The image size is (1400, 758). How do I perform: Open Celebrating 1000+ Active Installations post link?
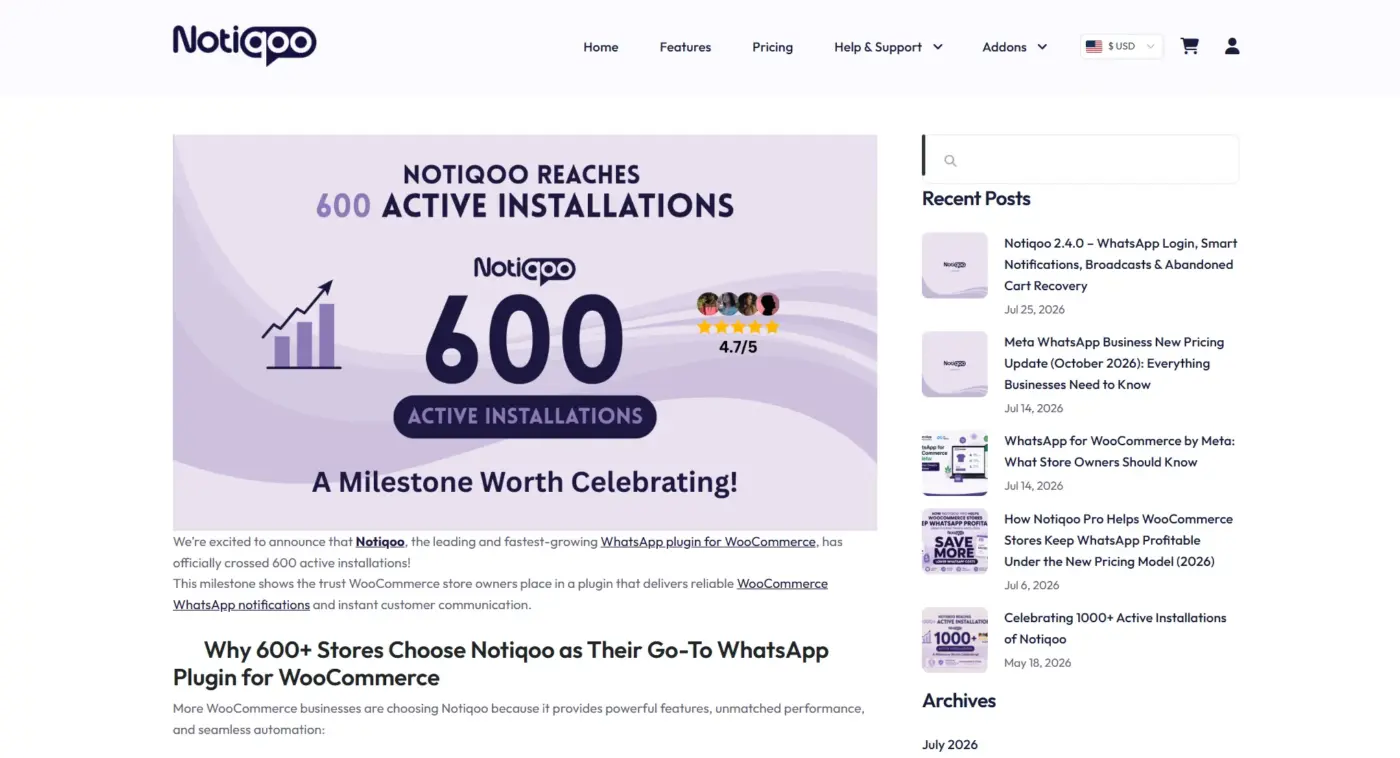(1115, 628)
